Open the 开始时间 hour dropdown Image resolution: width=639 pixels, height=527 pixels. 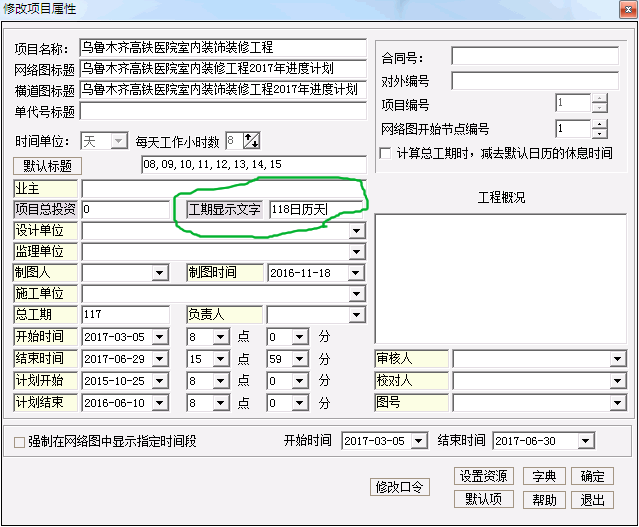[220, 337]
